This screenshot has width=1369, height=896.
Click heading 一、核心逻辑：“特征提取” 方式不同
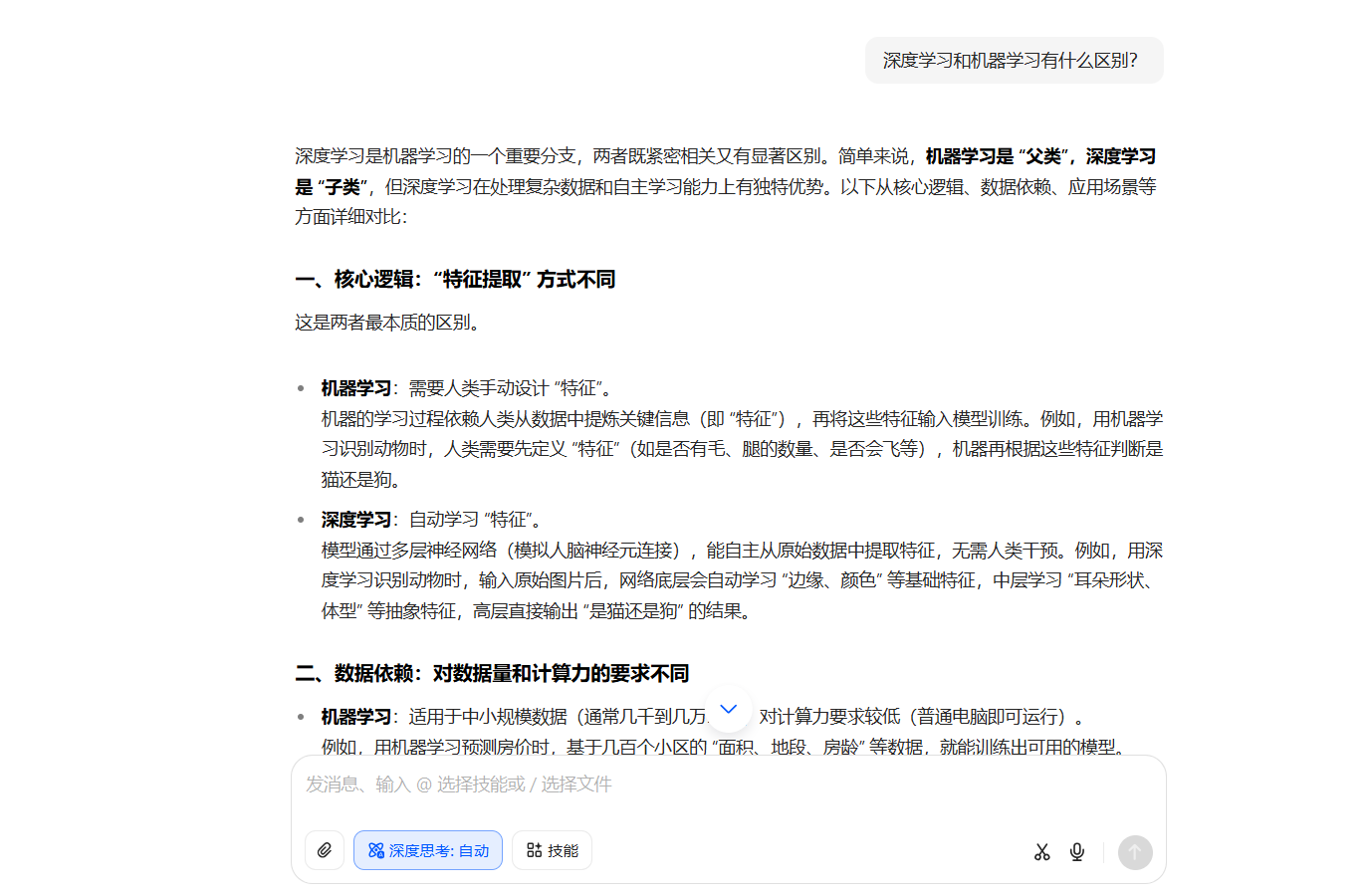455,280
